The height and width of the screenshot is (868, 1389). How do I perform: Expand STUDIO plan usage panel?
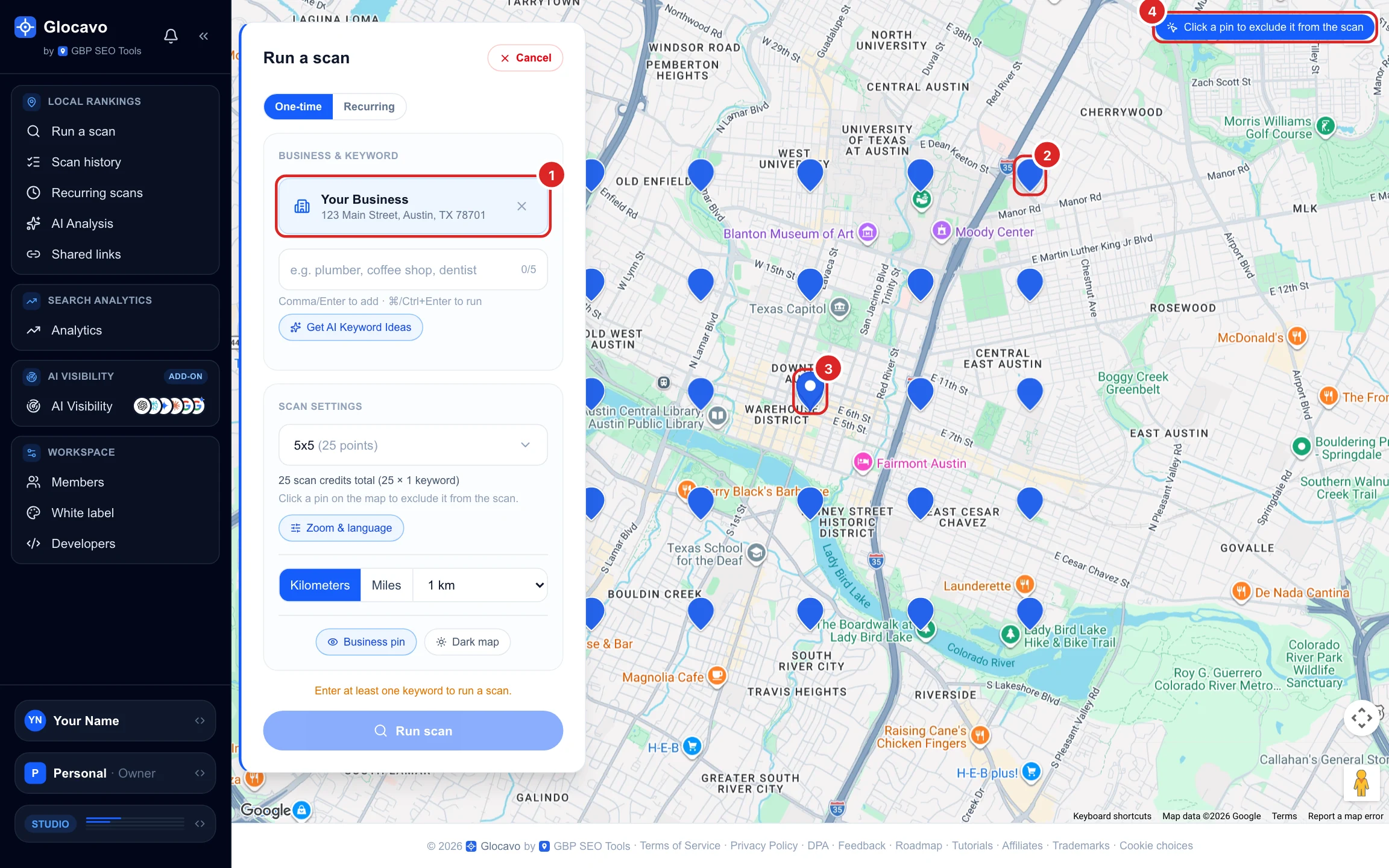coord(115,823)
